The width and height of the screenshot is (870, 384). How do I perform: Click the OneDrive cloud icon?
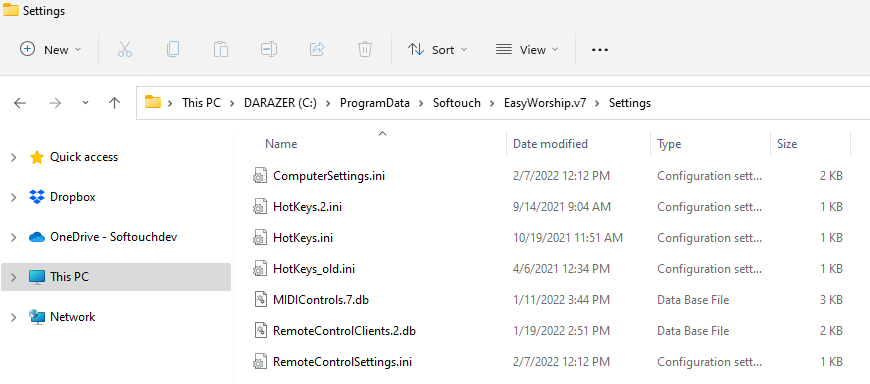click(37, 237)
